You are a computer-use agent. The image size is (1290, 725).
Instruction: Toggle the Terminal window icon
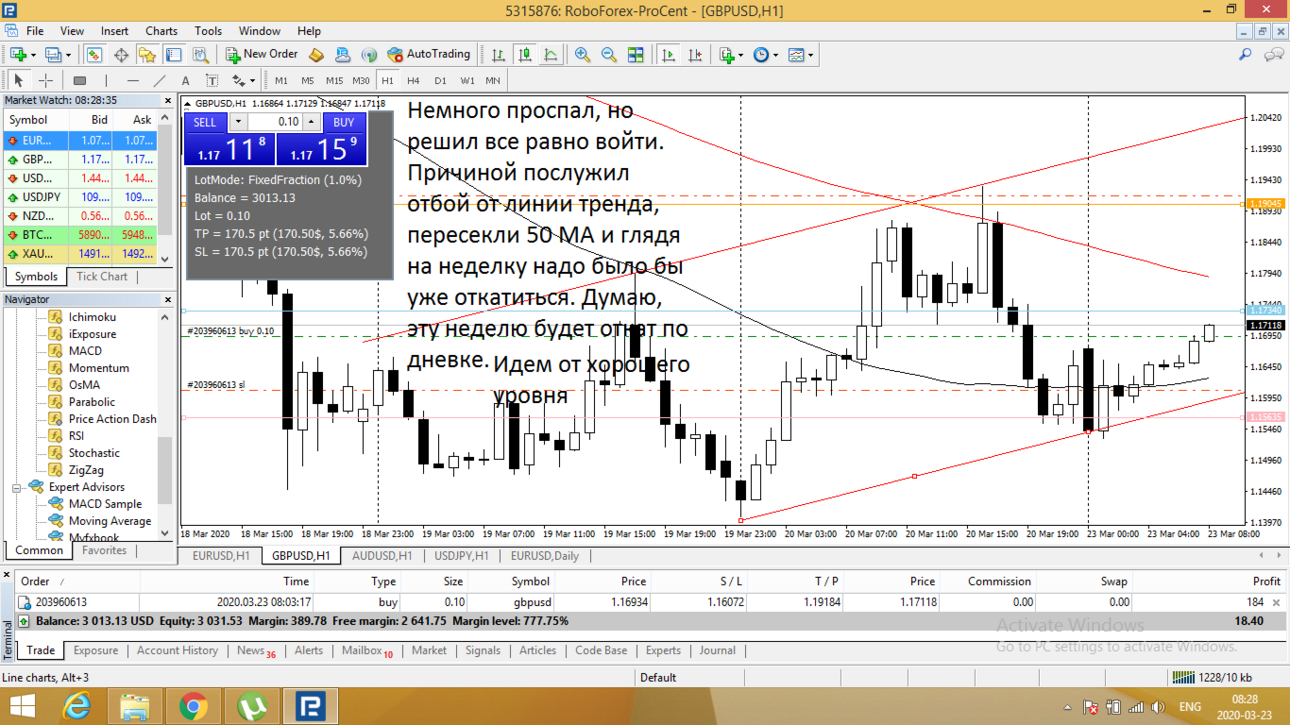pos(174,55)
